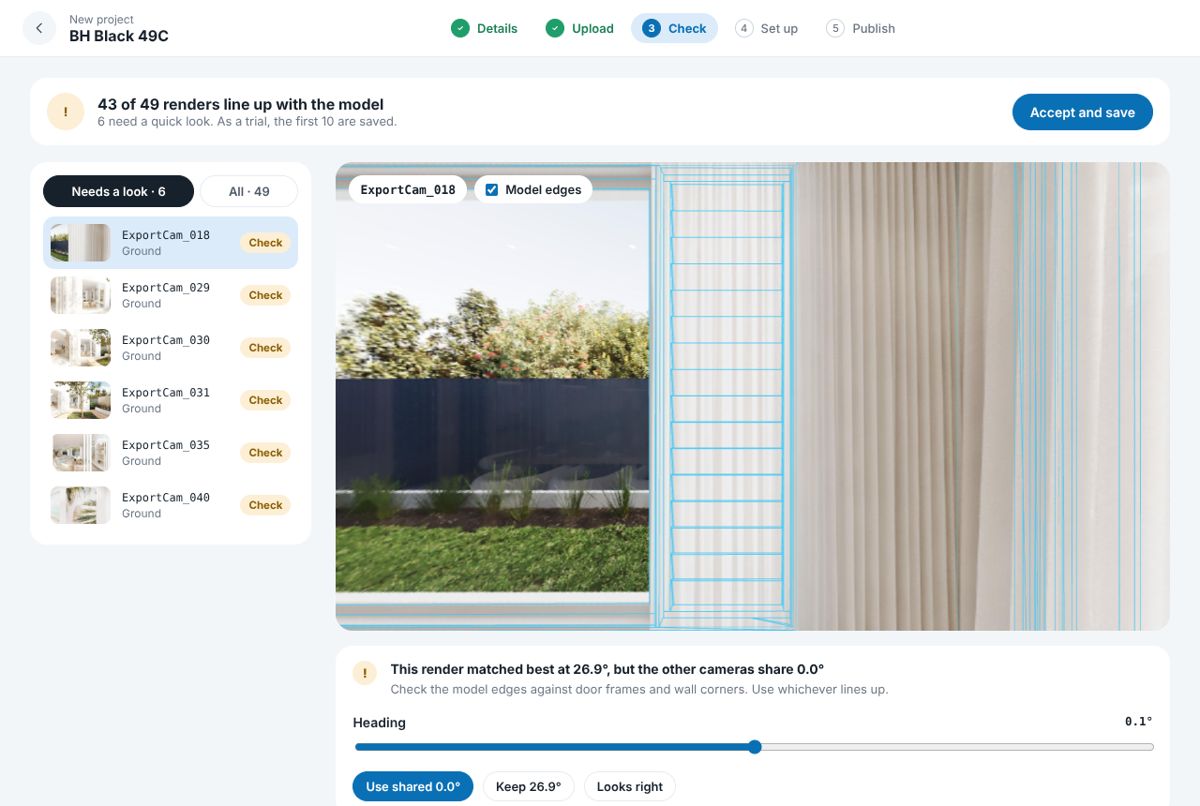Open ExportCam_040 in the render list
Screen dimensions: 1200x806
tap(170, 505)
